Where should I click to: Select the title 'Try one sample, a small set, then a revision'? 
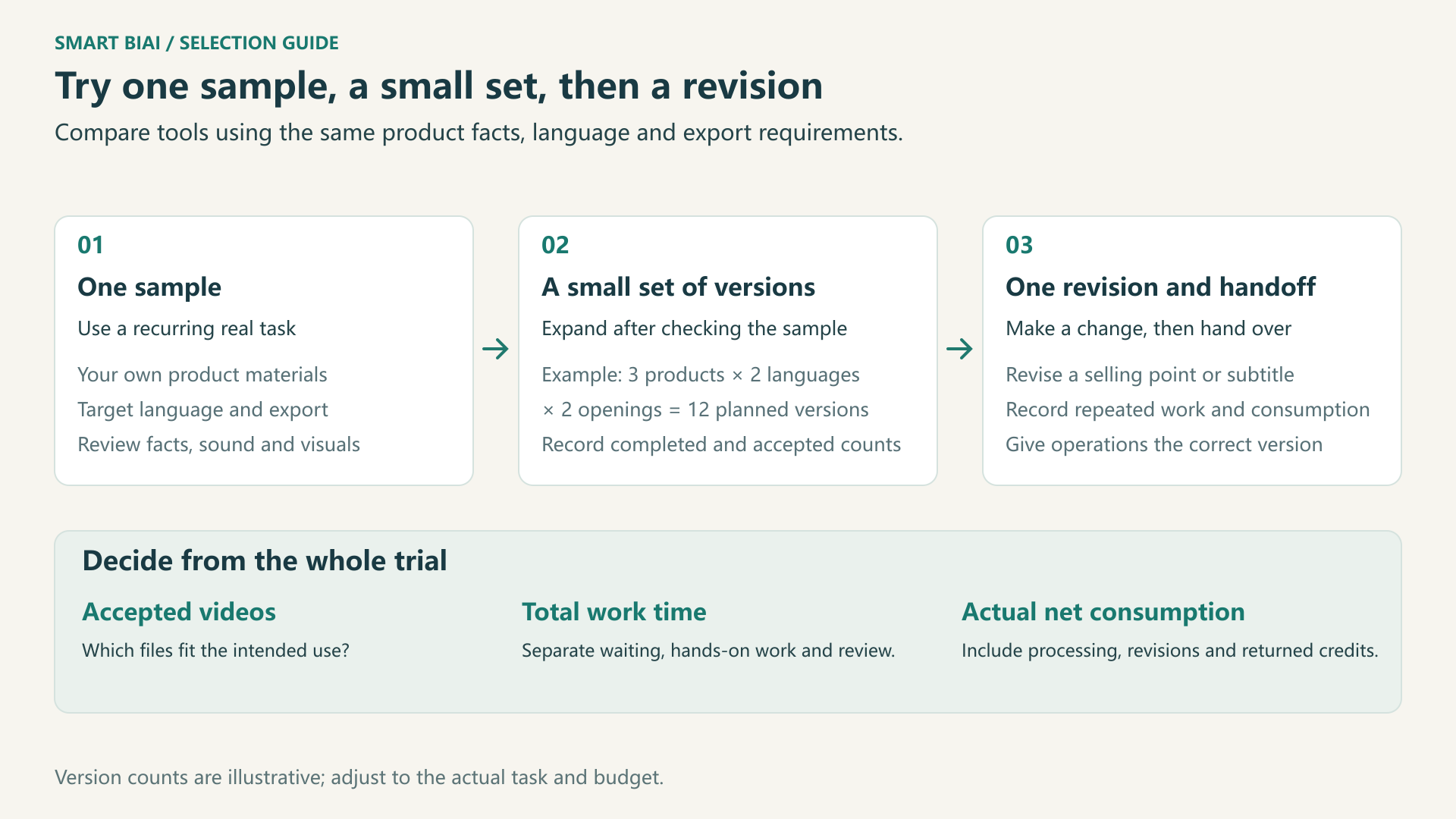(x=439, y=86)
